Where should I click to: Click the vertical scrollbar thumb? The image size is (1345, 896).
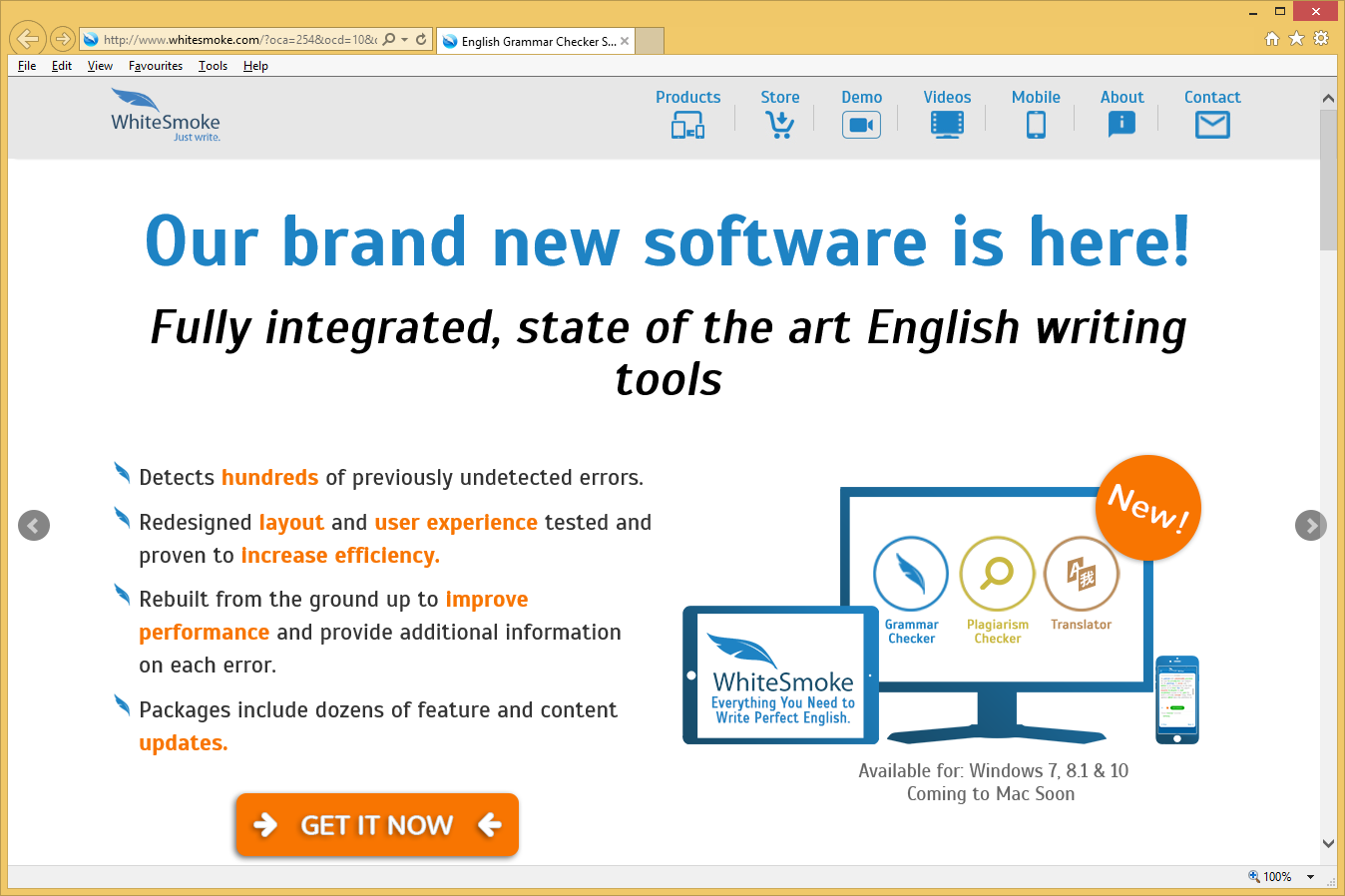1328,180
